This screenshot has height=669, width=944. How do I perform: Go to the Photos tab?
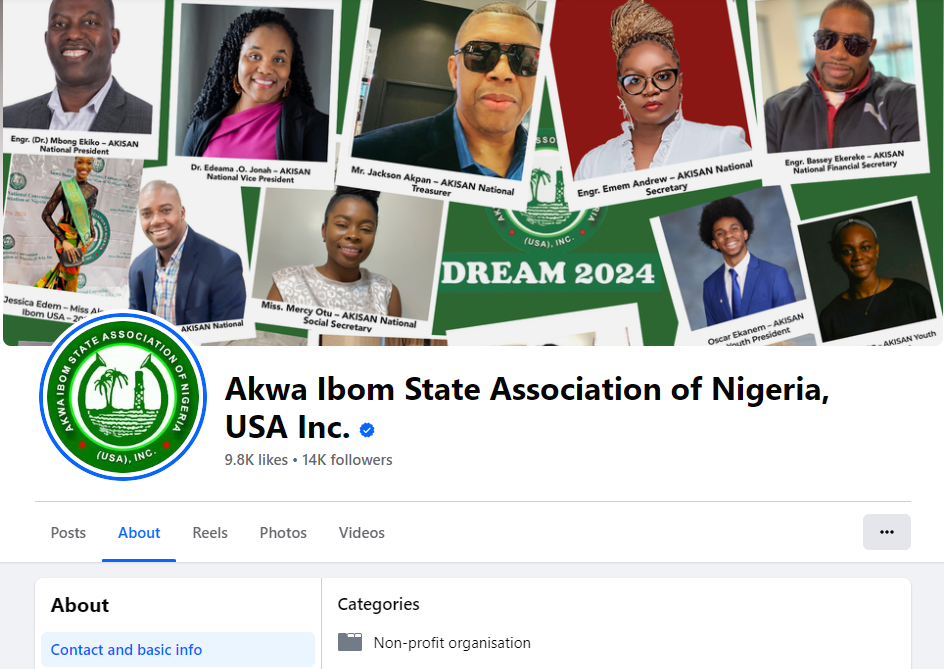click(283, 533)
